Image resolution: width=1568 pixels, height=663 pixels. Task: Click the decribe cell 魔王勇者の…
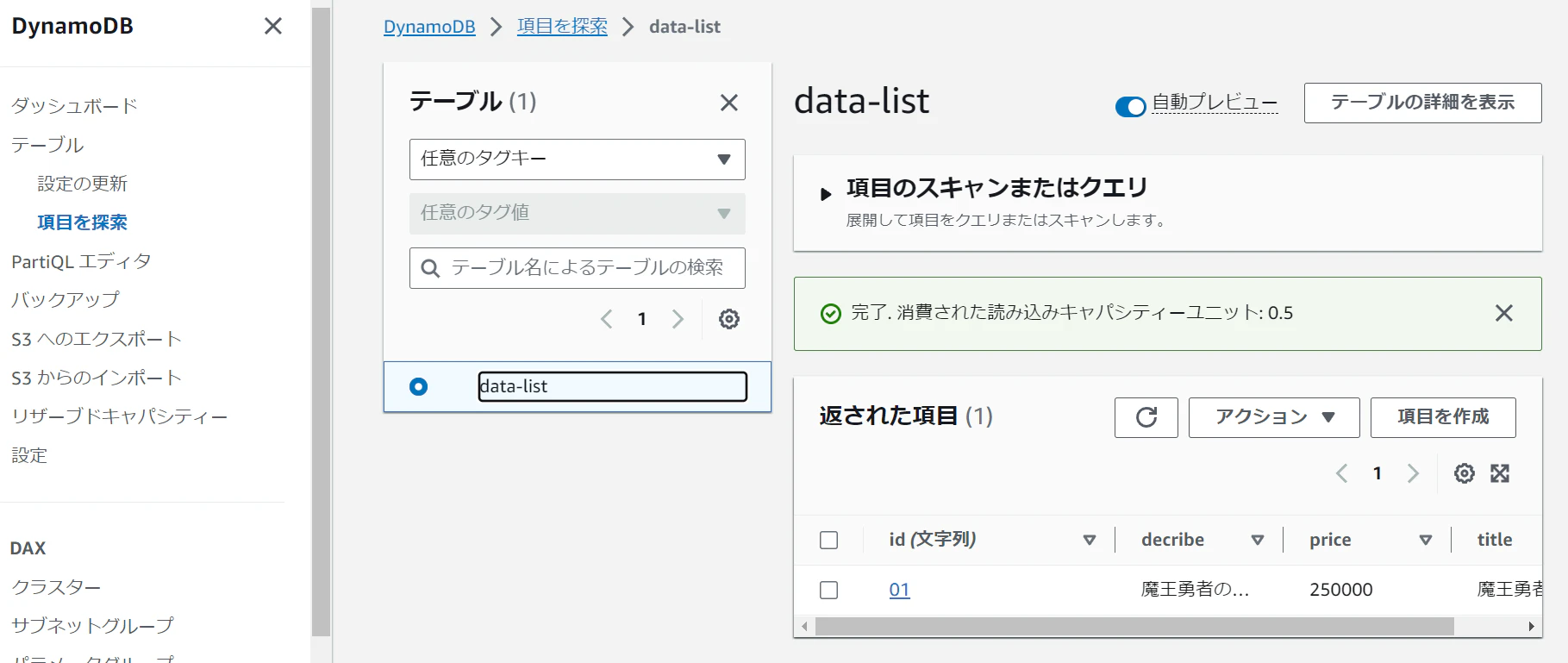[1195, 590]
